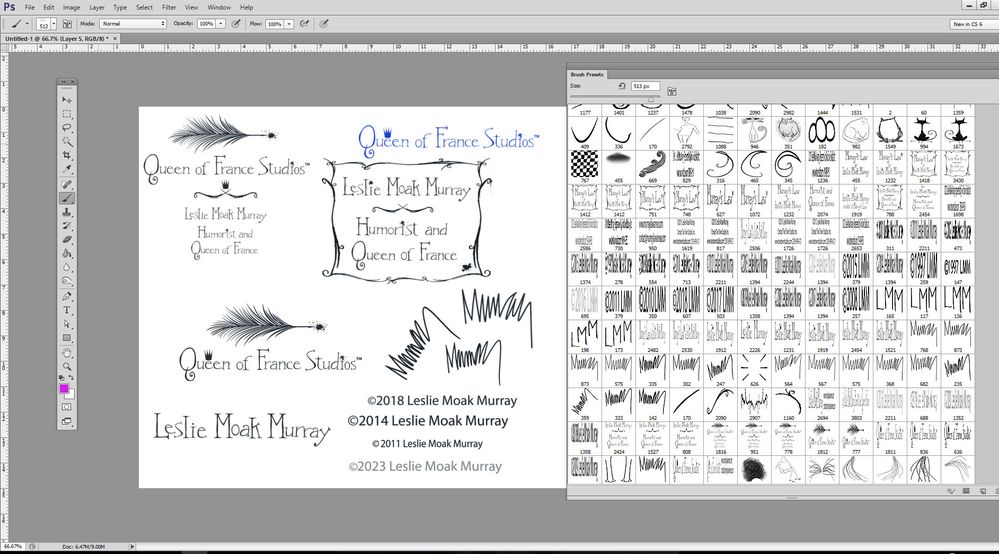Switch to the Brush Presets tab

pos(587,75)
